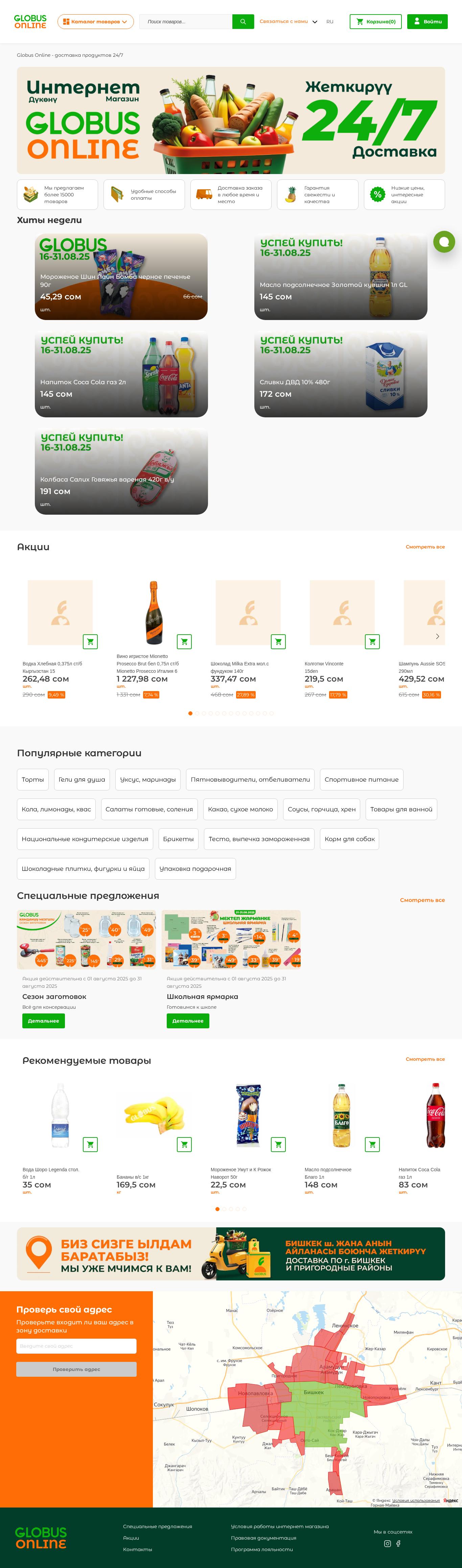The image size is (462, 1568).
Task: Open the Instagram icon in footer
Action: point(387,1543)
